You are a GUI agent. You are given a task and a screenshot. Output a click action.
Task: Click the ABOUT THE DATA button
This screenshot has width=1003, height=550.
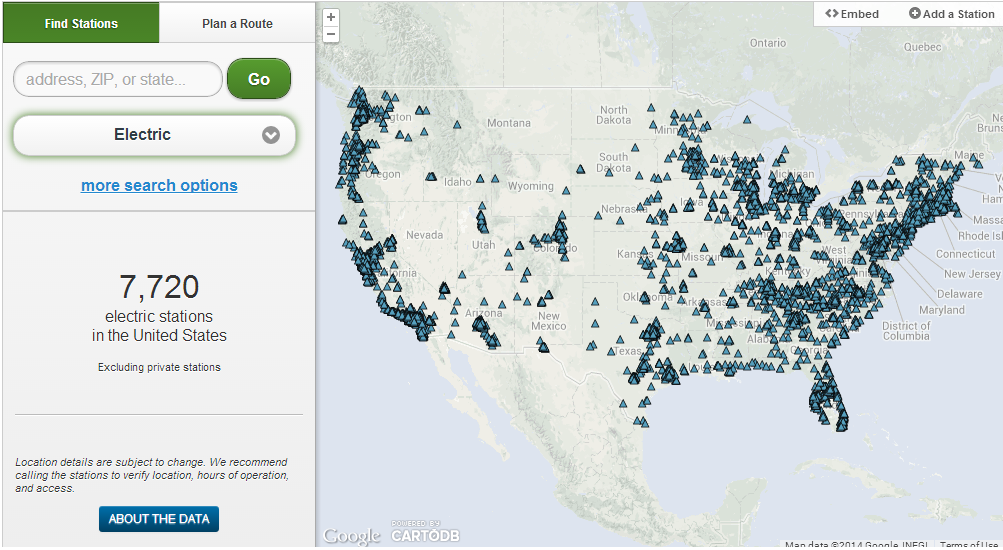pos(158,519)
